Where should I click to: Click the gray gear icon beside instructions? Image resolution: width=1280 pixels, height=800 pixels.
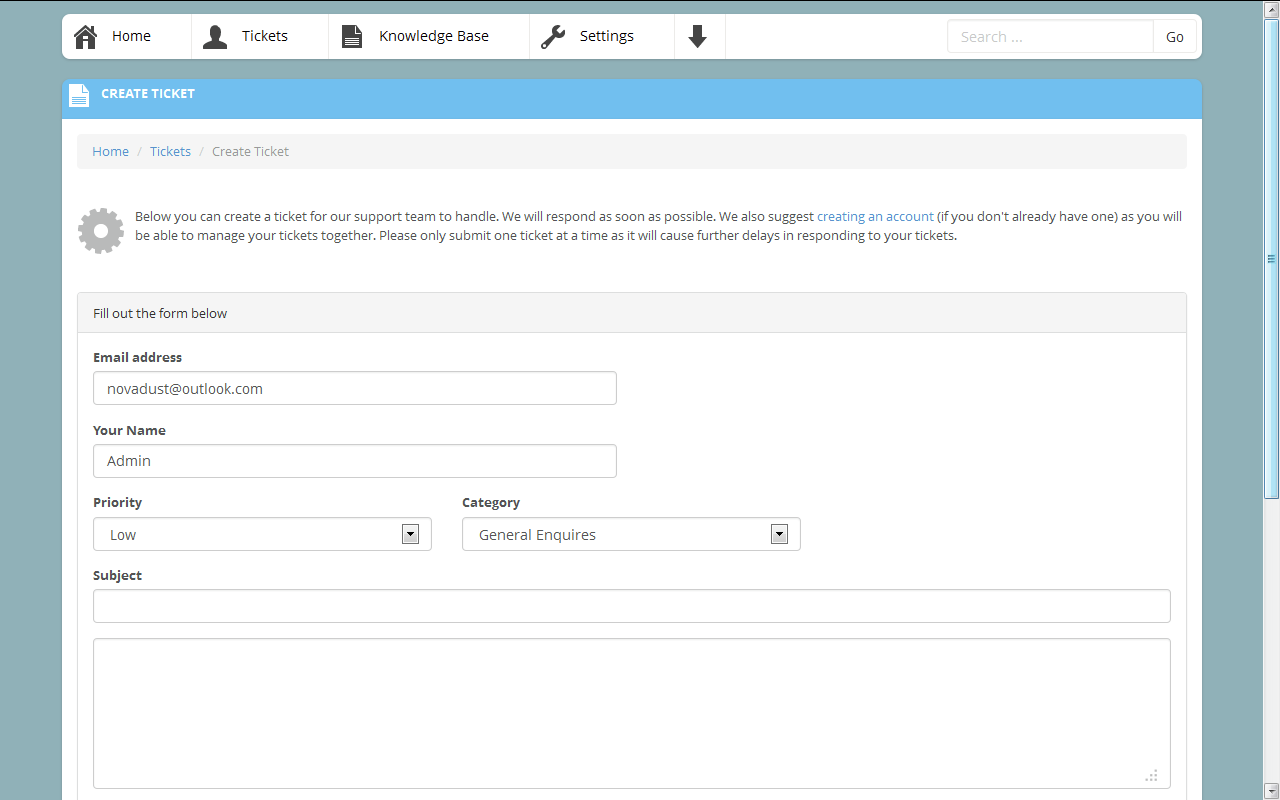[101, 231]
